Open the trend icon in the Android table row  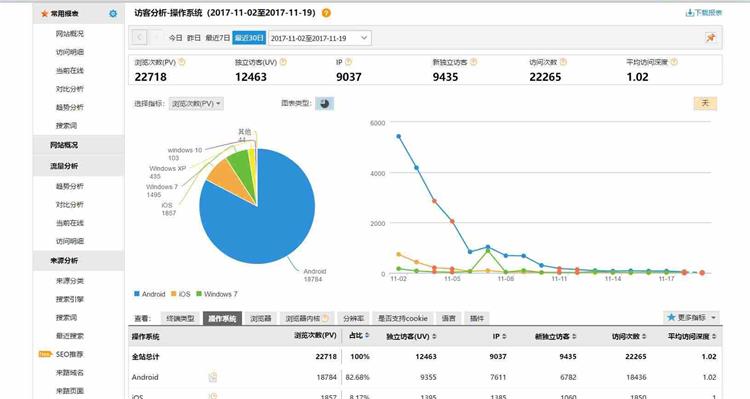click(x=213, y=377)
